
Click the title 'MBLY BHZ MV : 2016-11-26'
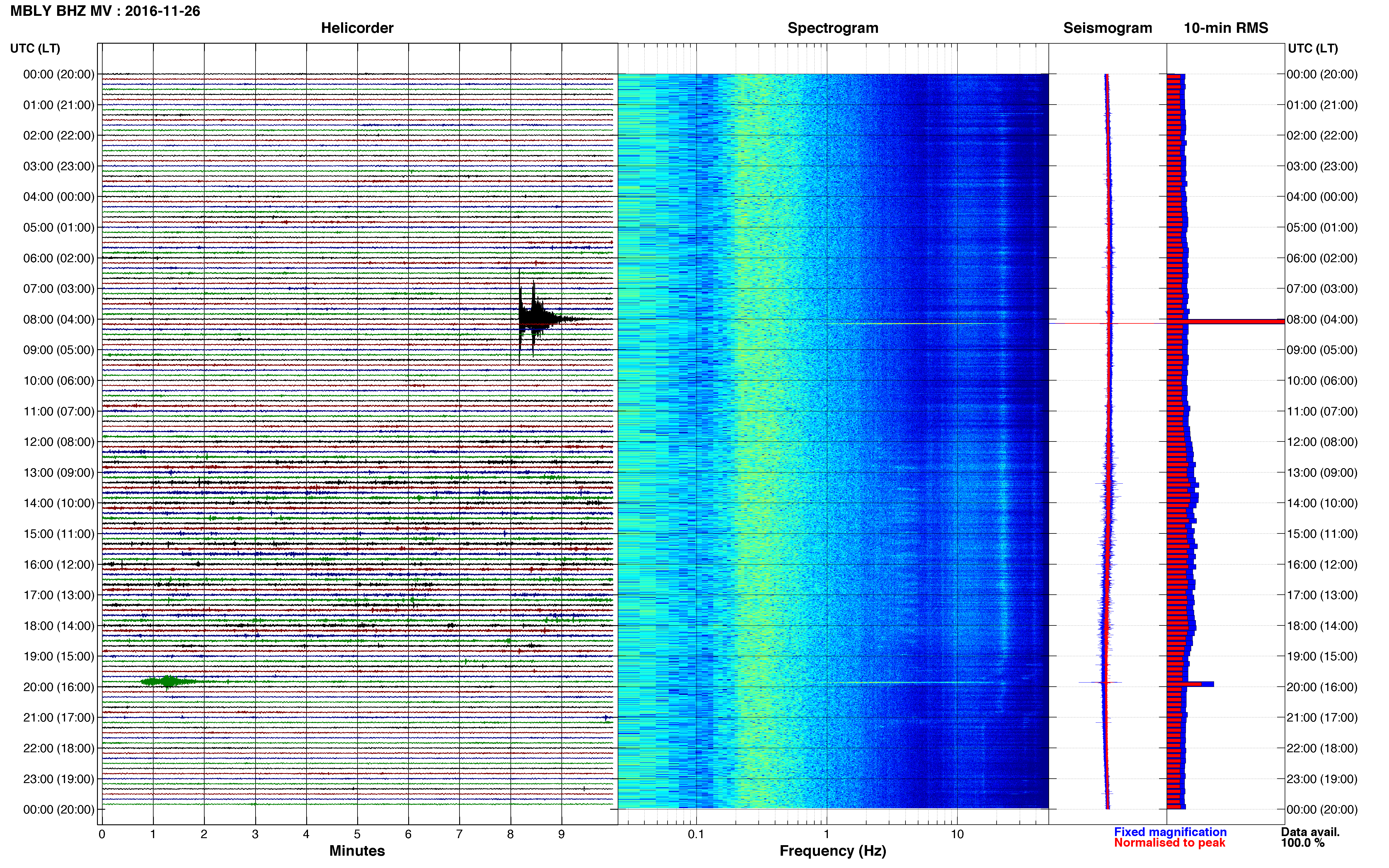pyautogui.click(x=105, y=11)
